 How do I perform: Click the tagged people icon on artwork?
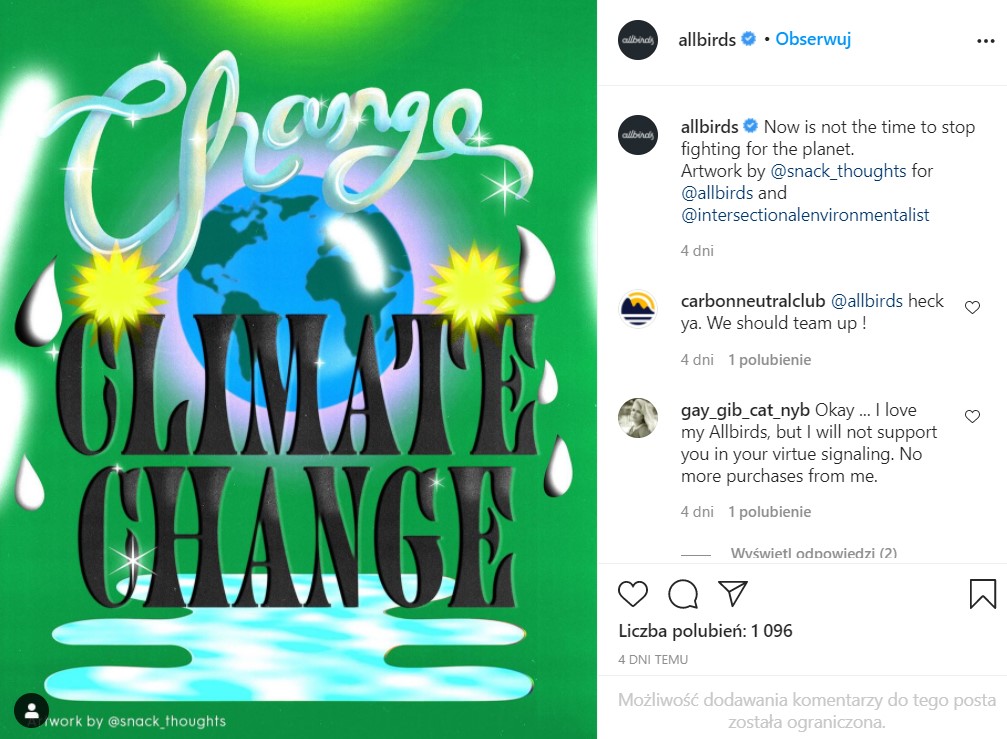click(x=32, y=709)
